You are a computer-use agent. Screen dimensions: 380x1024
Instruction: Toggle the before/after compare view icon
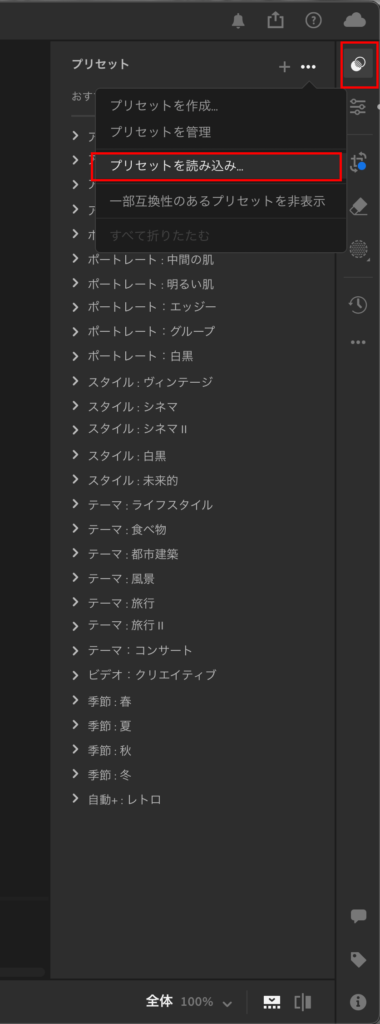pyautogui.click(x=303, y=1001)
